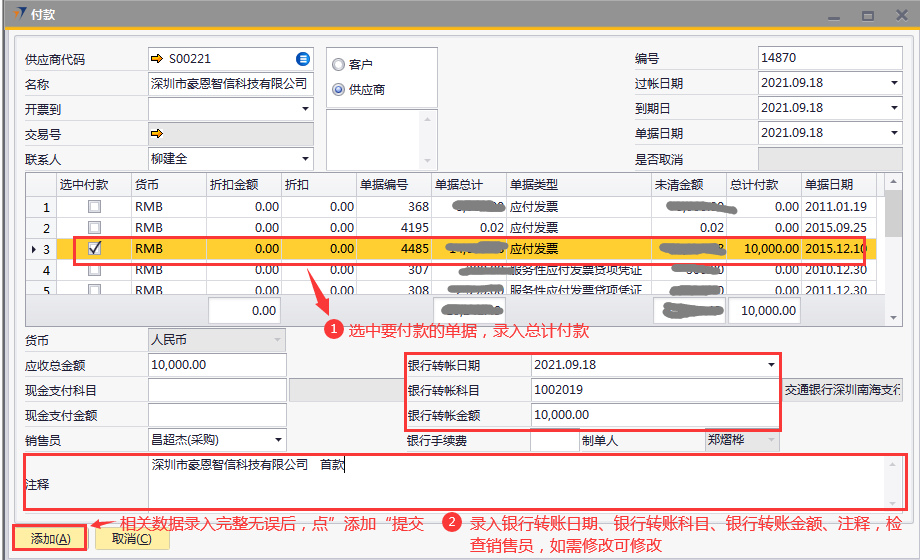Check the payment box for document 4195
Screen dimensions: 920x560
click(95, 228)
